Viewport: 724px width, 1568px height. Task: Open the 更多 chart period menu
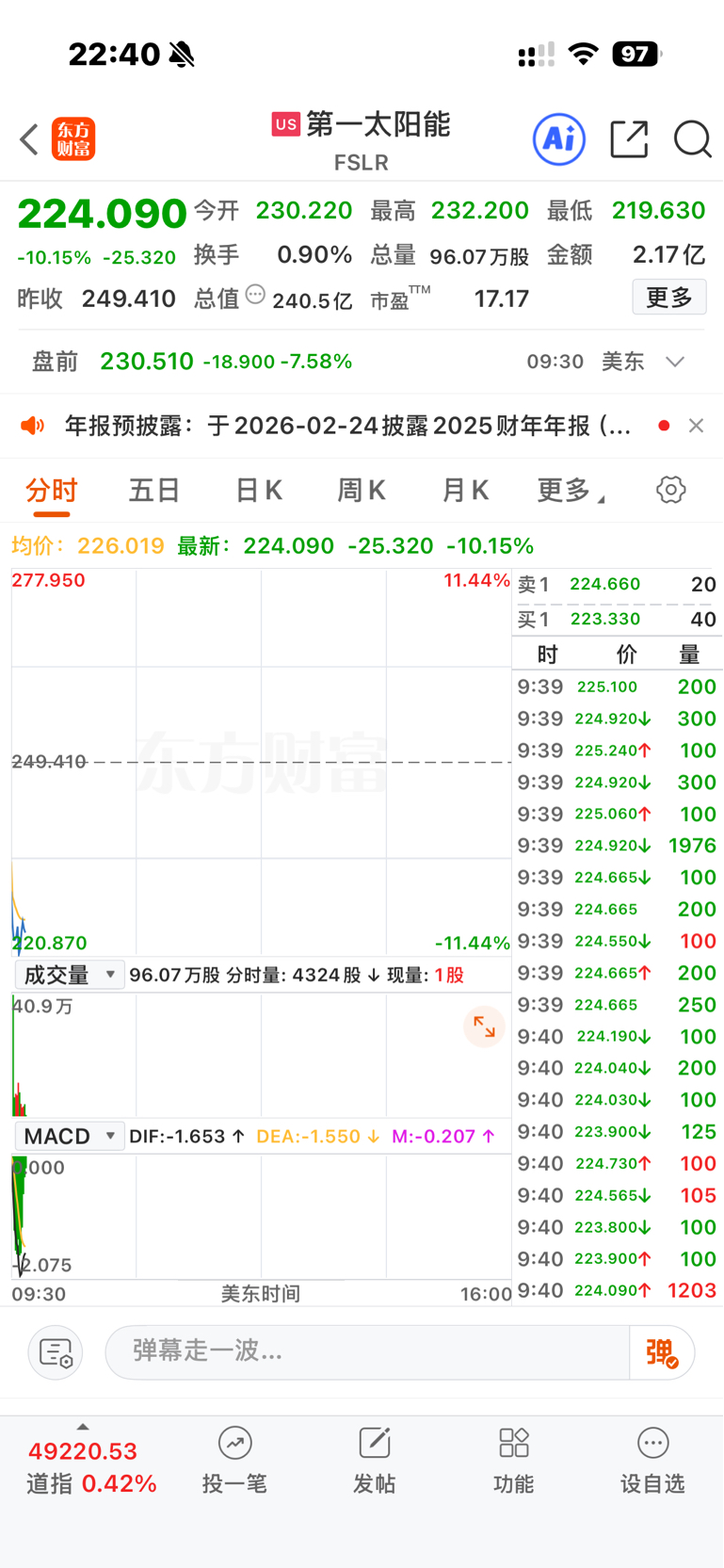click(571, 491)
